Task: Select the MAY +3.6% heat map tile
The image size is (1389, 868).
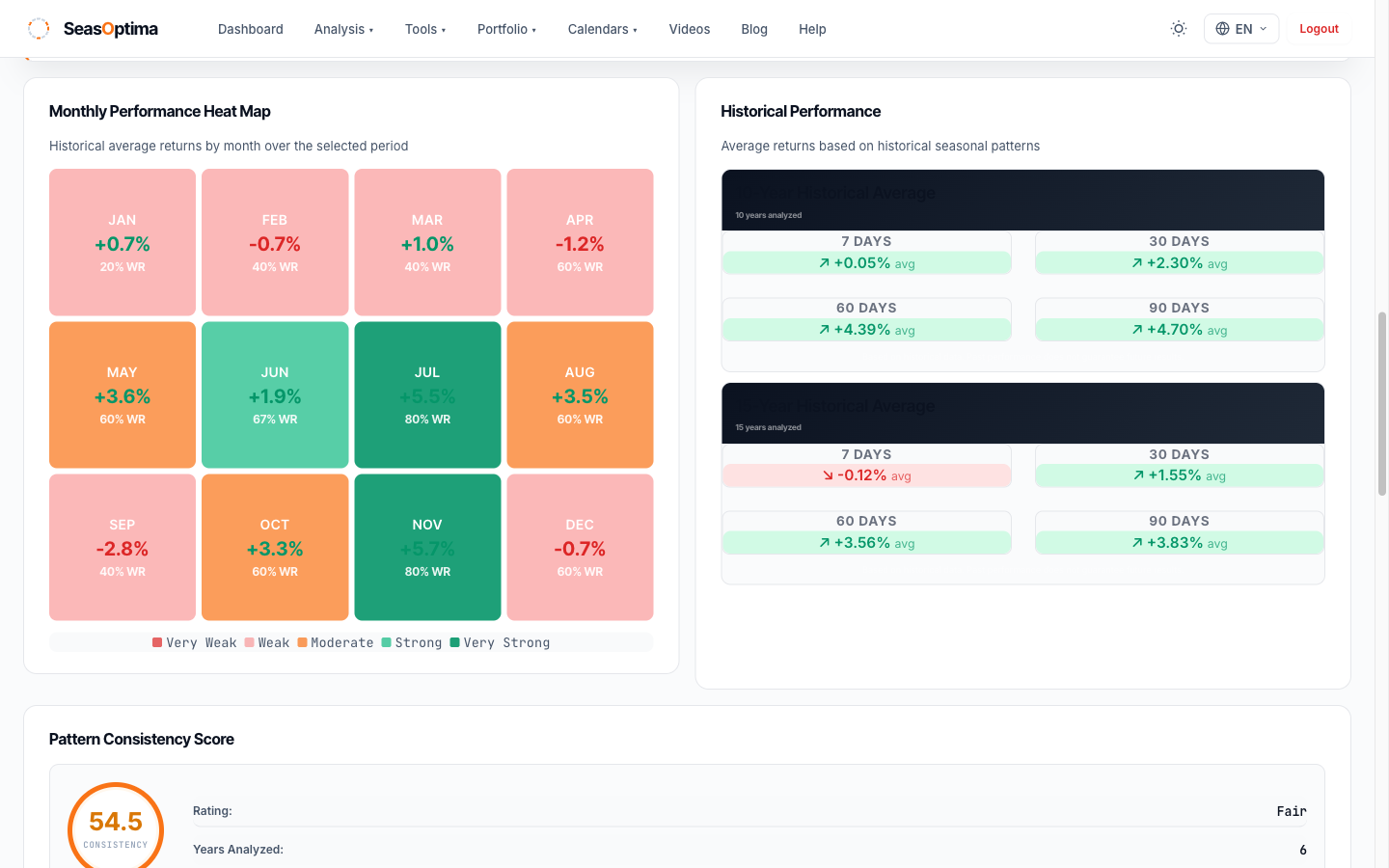Action: (x=123, y=394)
